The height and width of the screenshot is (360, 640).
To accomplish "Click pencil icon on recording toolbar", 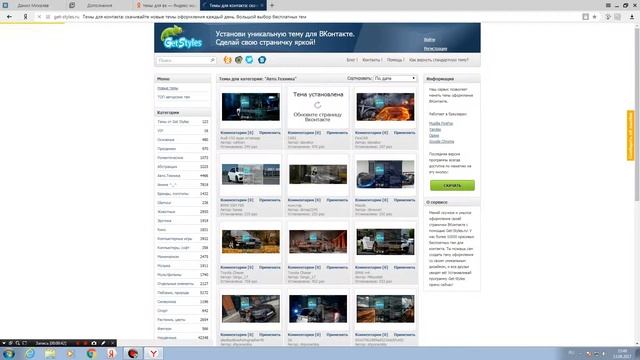I will point(103,343).
